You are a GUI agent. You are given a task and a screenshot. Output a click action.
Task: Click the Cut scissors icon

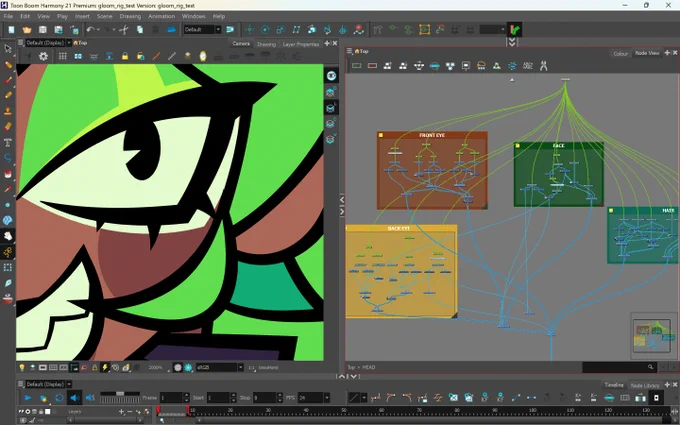(x=124, y=29)
